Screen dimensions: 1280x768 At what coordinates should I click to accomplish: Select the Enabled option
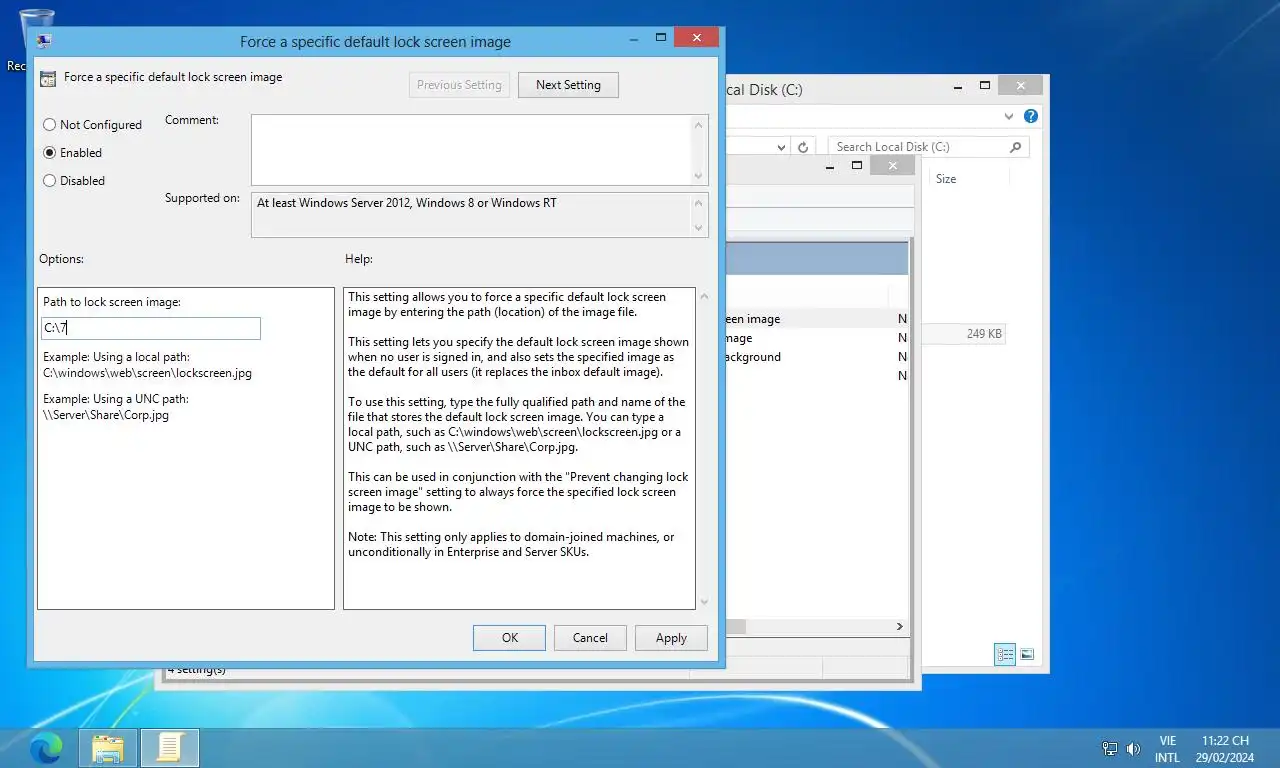click(x=72, y=153)
